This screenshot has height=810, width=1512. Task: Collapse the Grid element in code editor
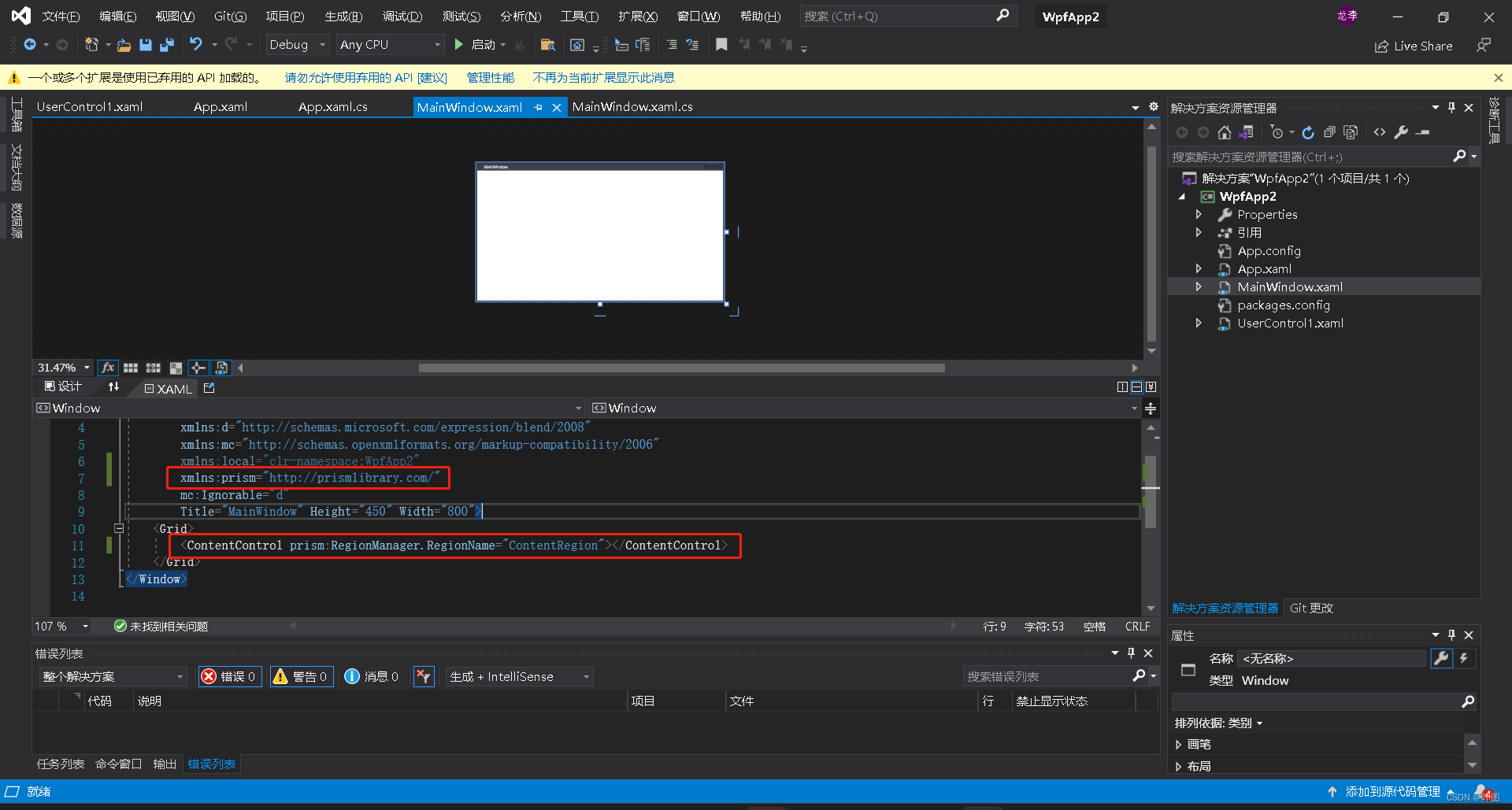pos(119,528)
